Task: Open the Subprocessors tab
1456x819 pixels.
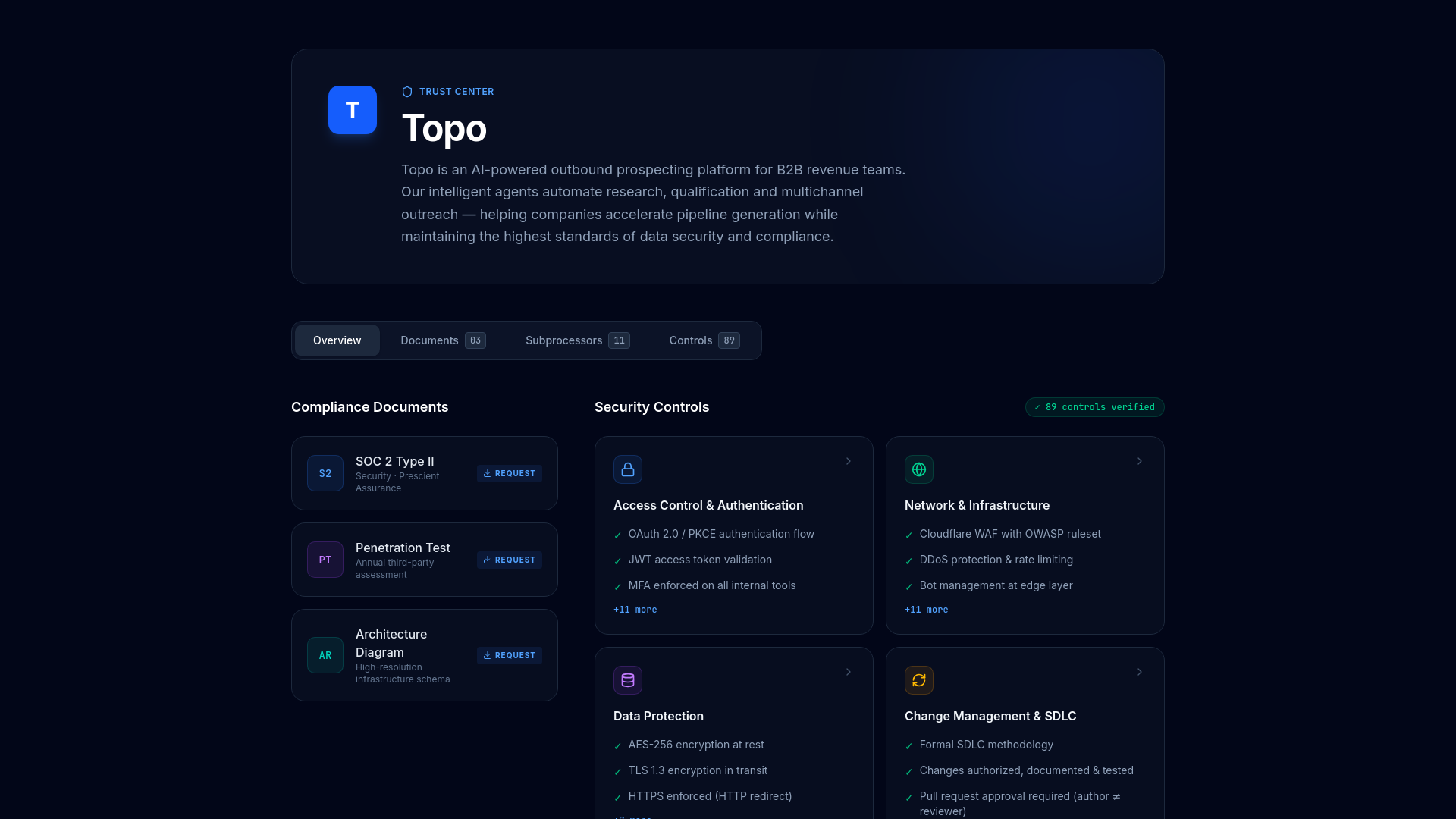Action: 578,340
